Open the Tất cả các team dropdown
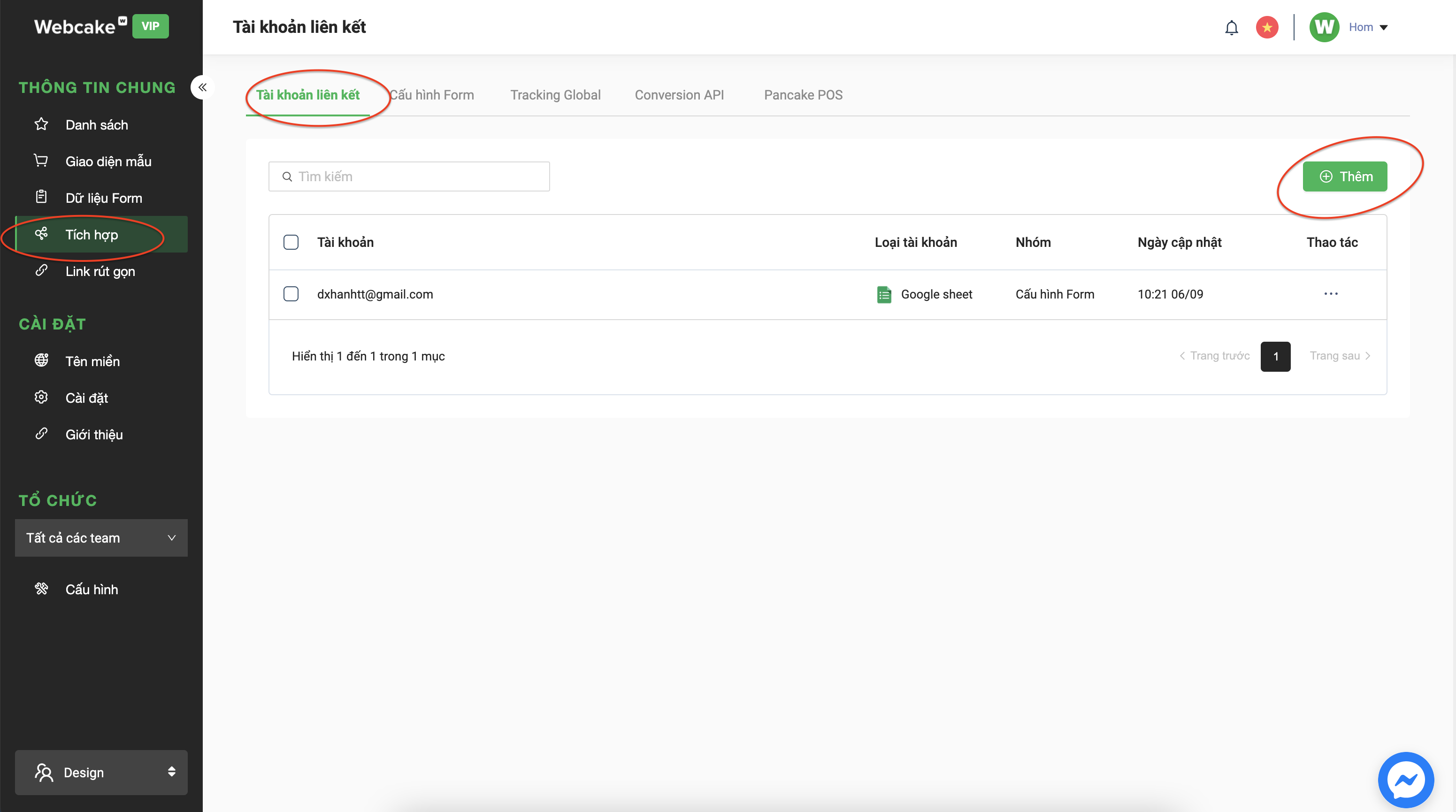The image size is (1456, 812). coord(101,538)
